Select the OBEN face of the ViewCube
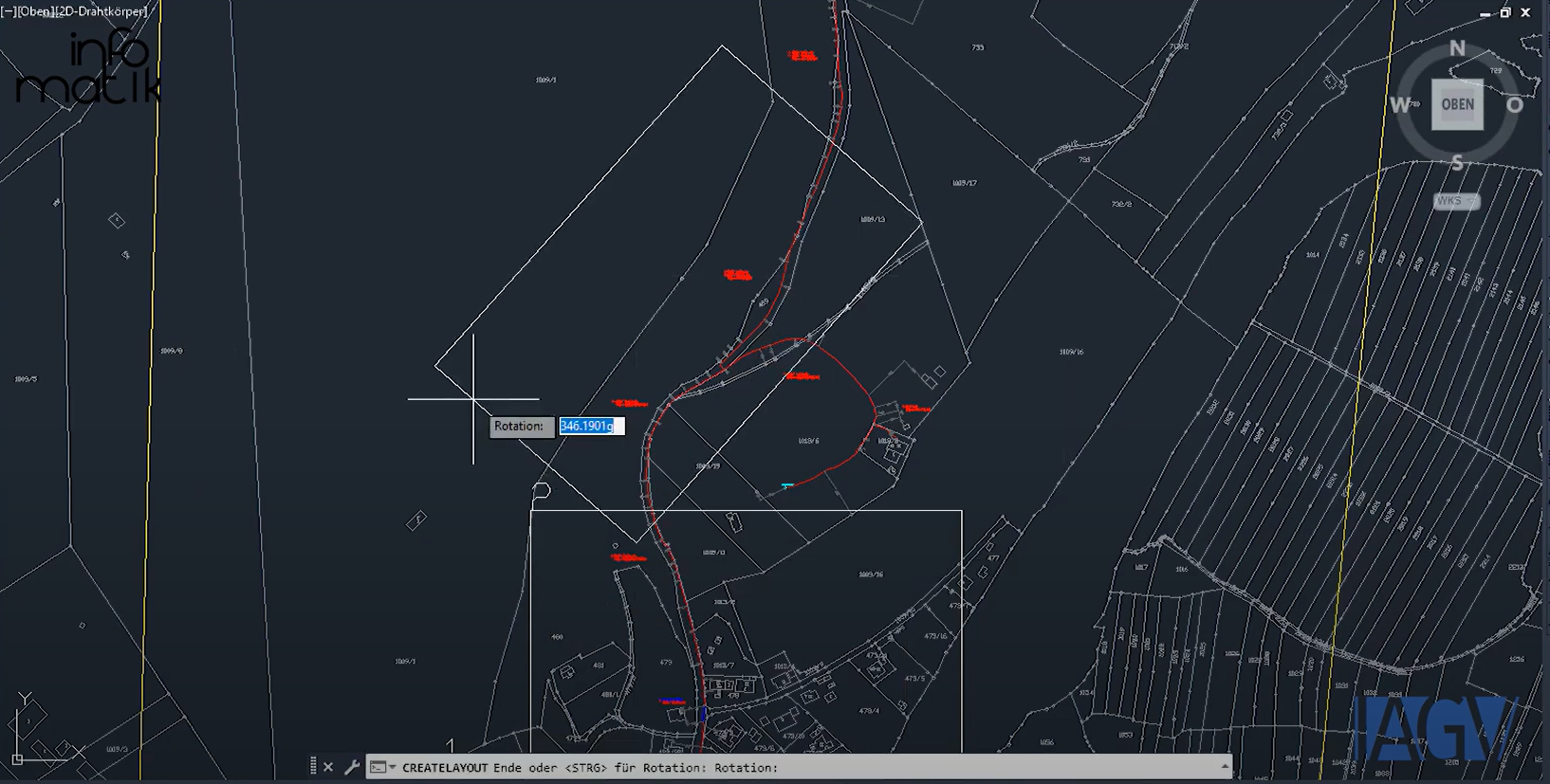This screenshot has width=1550, height=784. 1458,104
